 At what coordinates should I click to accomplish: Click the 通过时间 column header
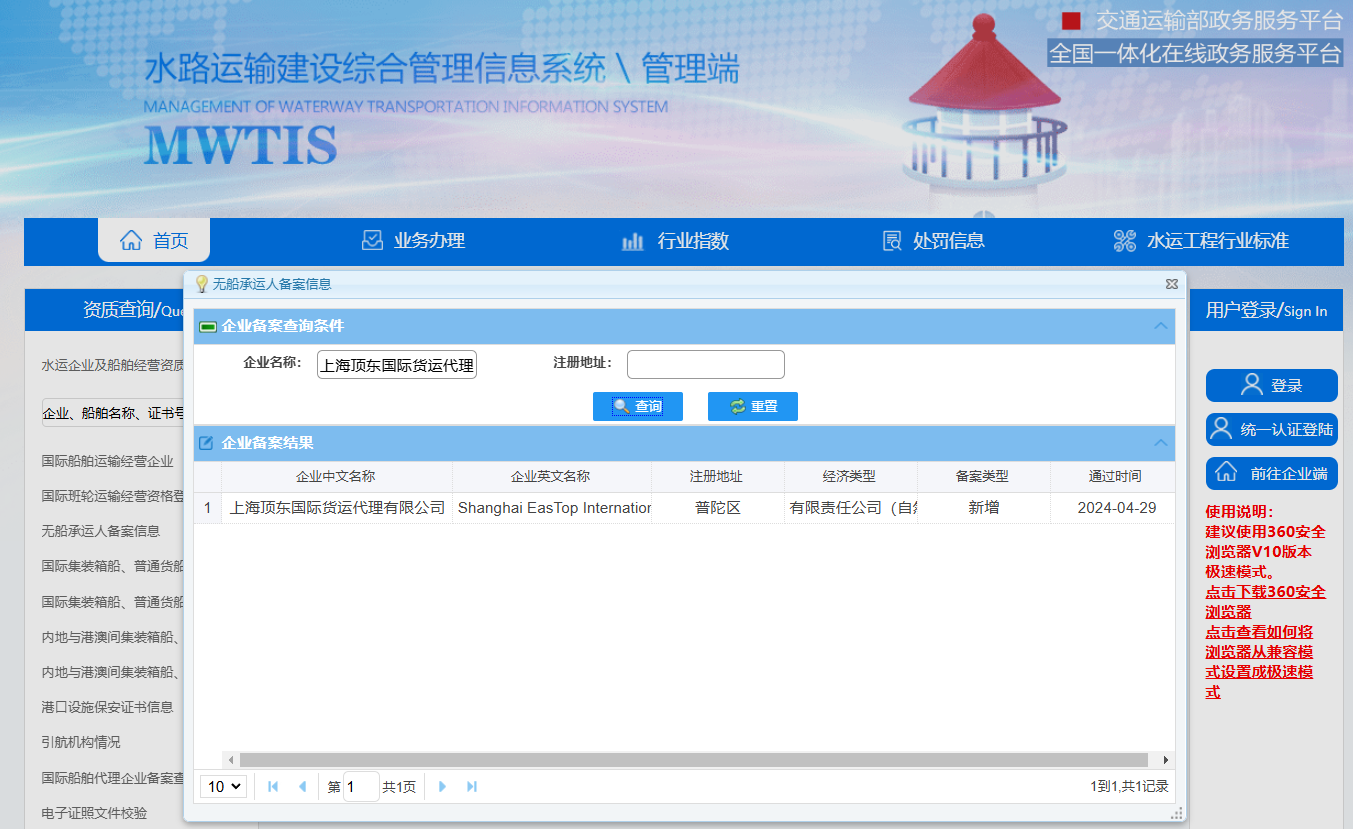[1115, 477]
